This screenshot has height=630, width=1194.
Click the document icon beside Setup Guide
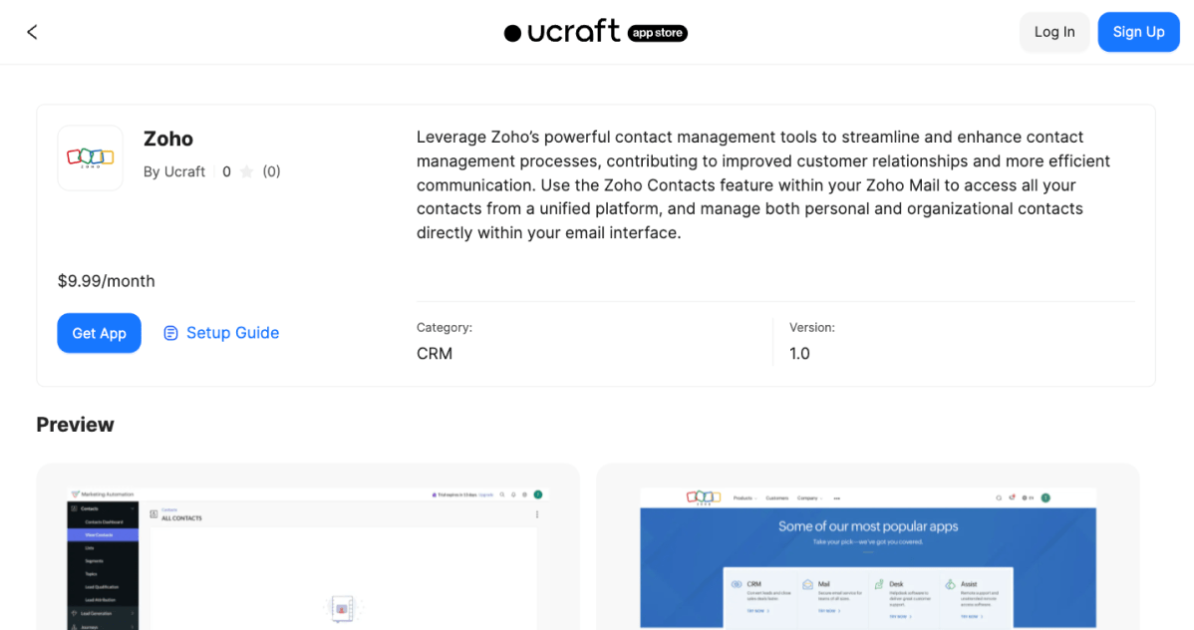coord(170,332)
